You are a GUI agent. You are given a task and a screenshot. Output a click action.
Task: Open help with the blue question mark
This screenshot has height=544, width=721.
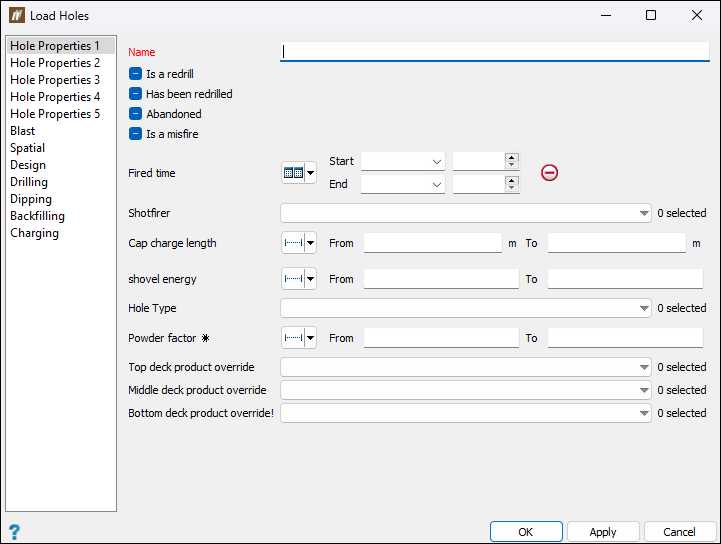pos(14,532)
